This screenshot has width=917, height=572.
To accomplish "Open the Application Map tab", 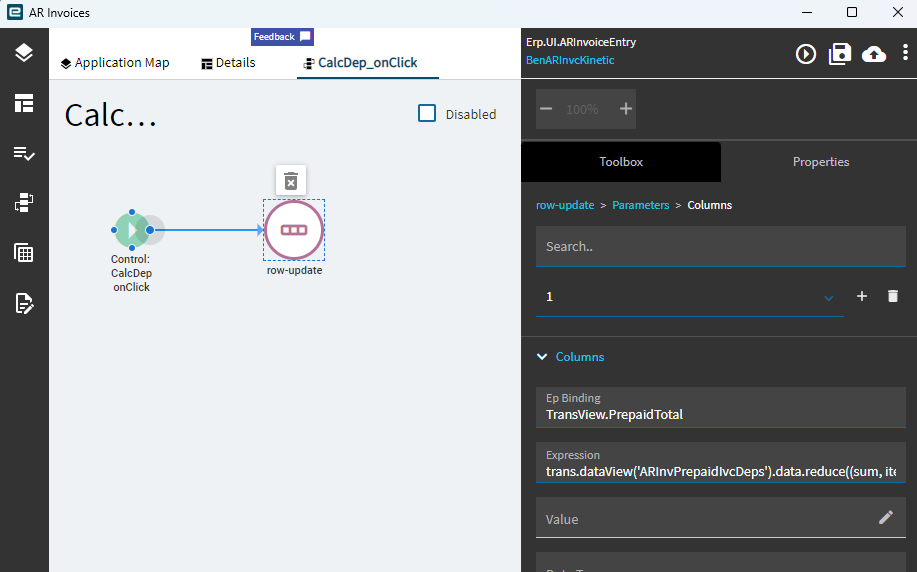I will tap(114, 63).
